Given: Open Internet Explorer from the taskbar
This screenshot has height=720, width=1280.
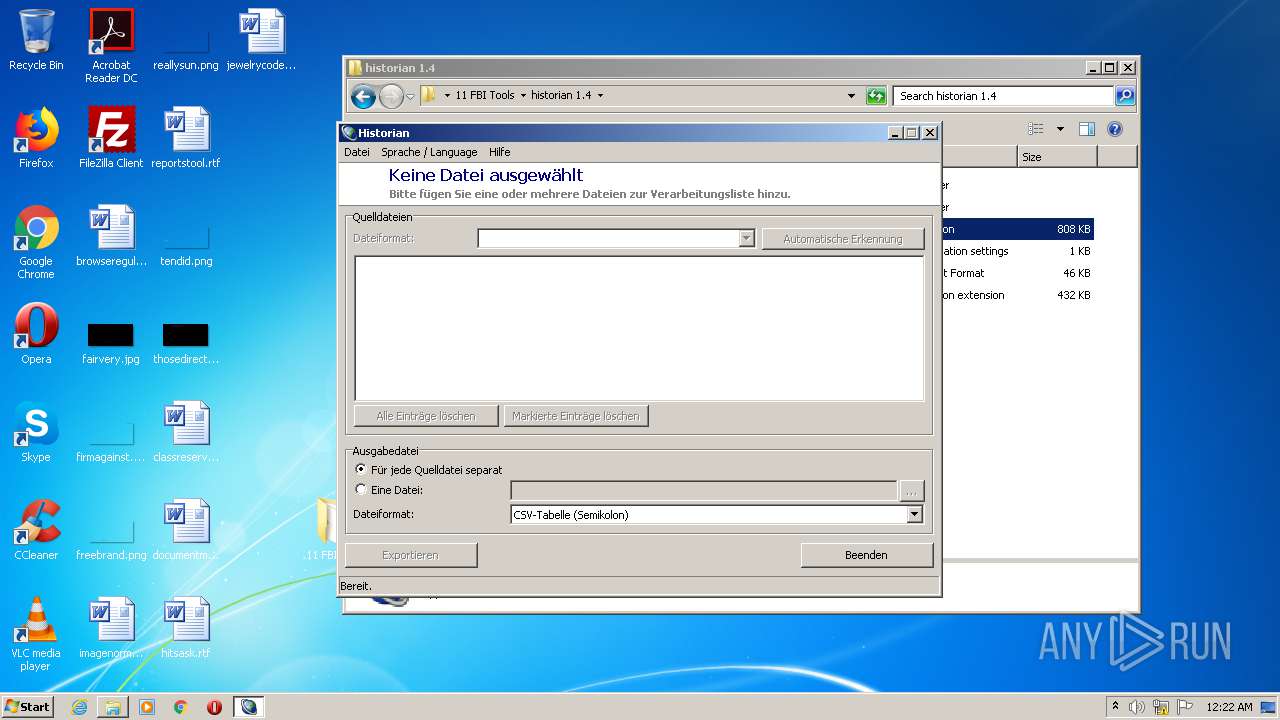Looking at the screenshot, I should (79, 707).
